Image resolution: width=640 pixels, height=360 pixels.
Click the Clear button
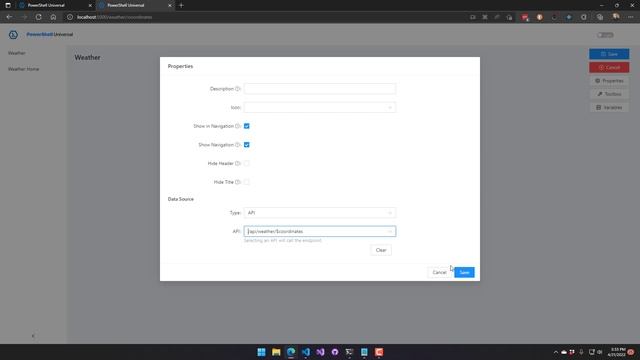[381, 250]
